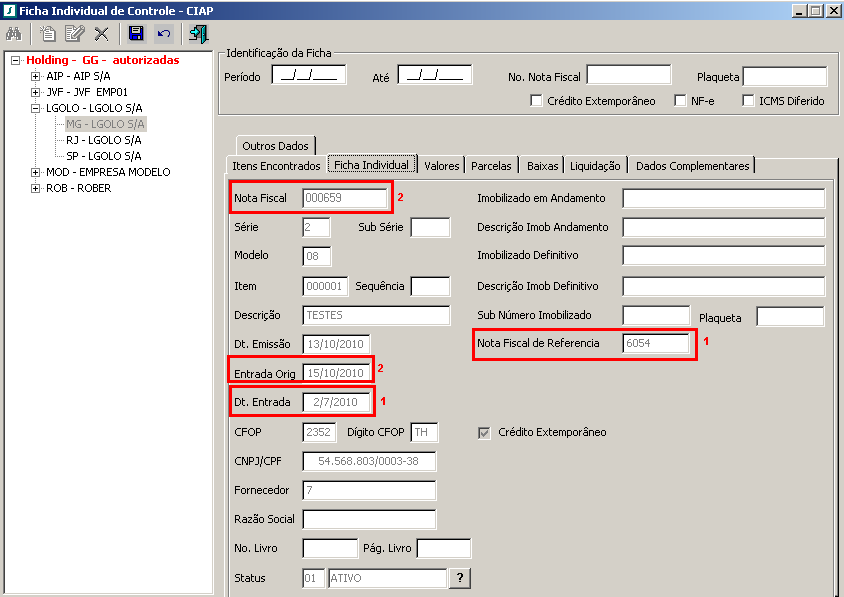Open the Dados Complementares tab
Image resolution: width=844 pixels, height=597 pixels.
(x=691, y=166)
